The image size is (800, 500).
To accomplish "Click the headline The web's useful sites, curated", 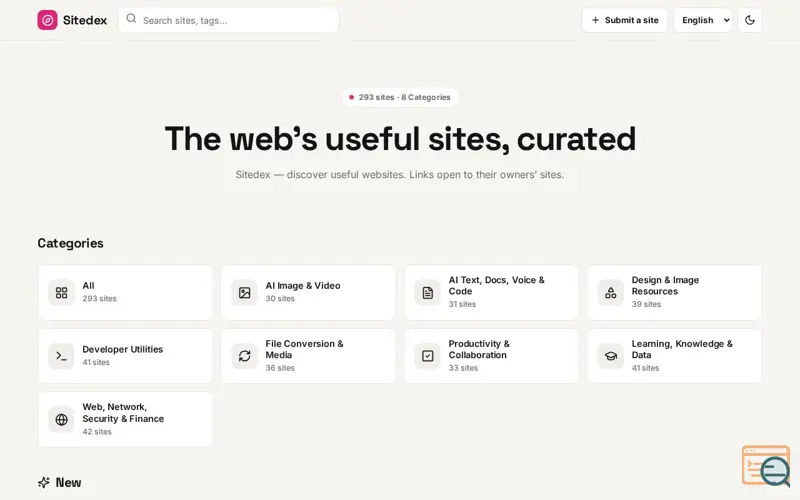I will pos(400,139).
